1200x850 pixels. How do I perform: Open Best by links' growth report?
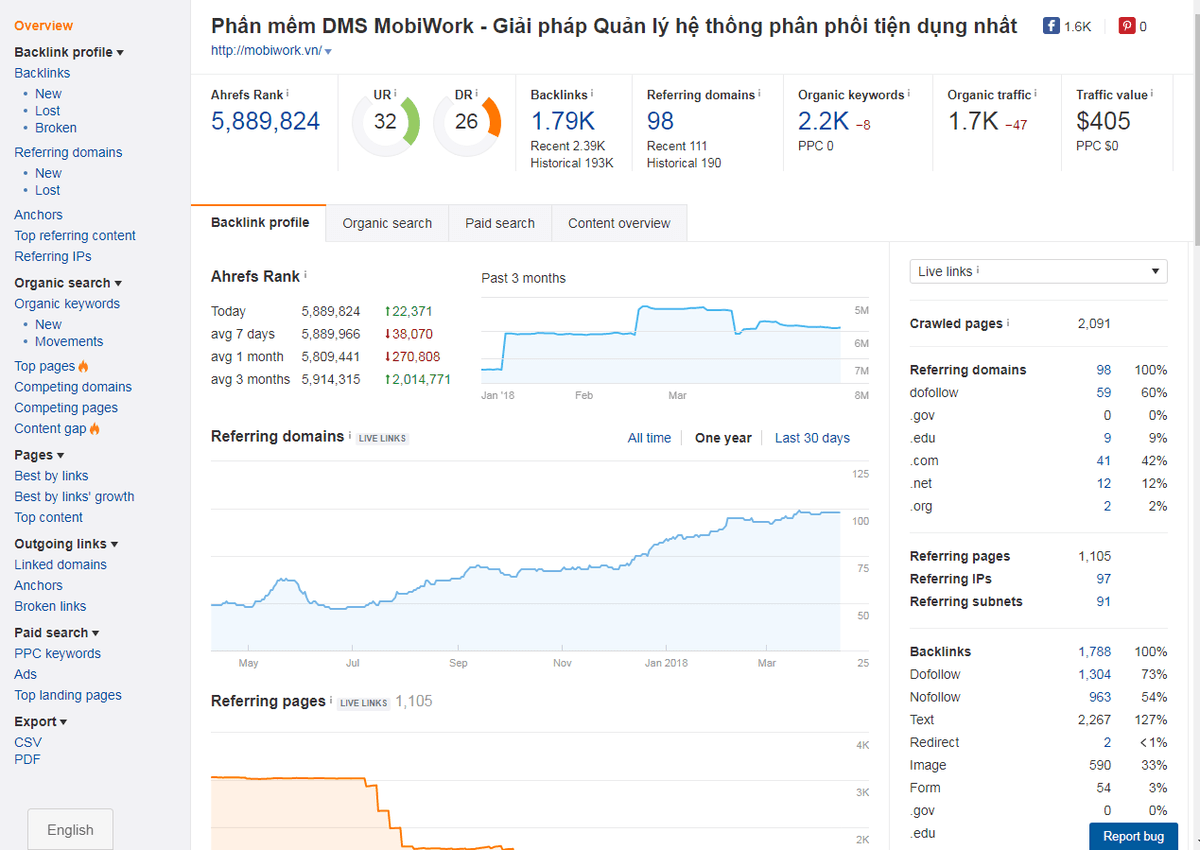[x=74, y=497]
